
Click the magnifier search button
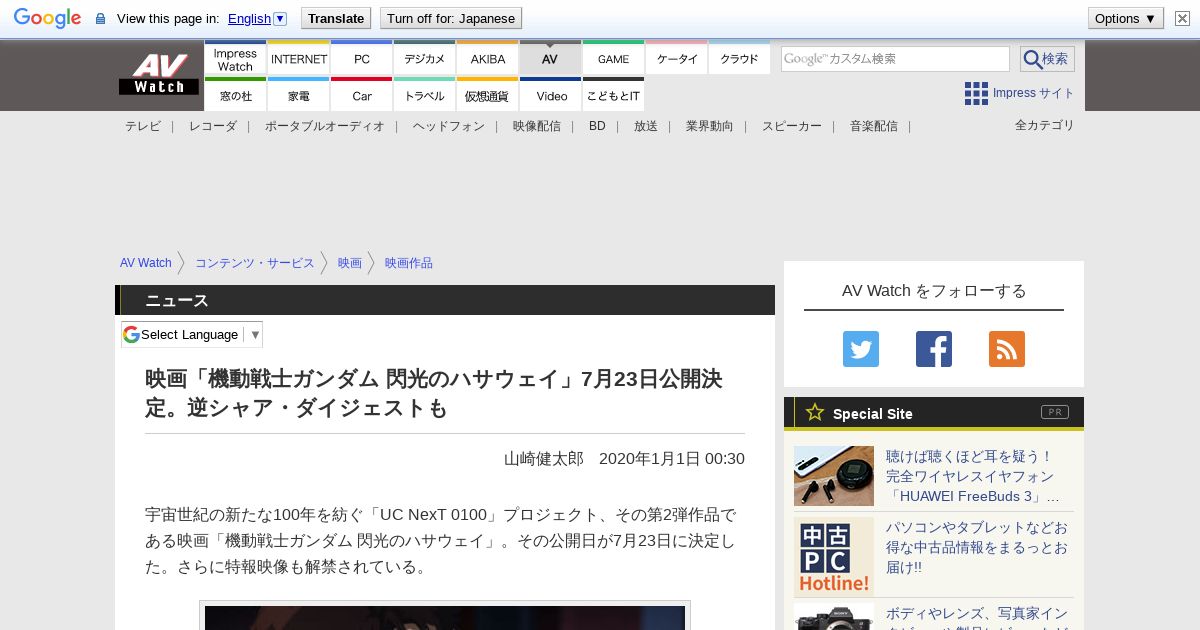pos(1047,59)
